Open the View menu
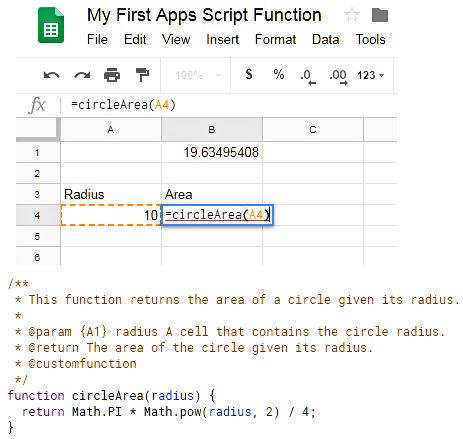The height and width of the screenshot is (439, 463). coord(176,39)
